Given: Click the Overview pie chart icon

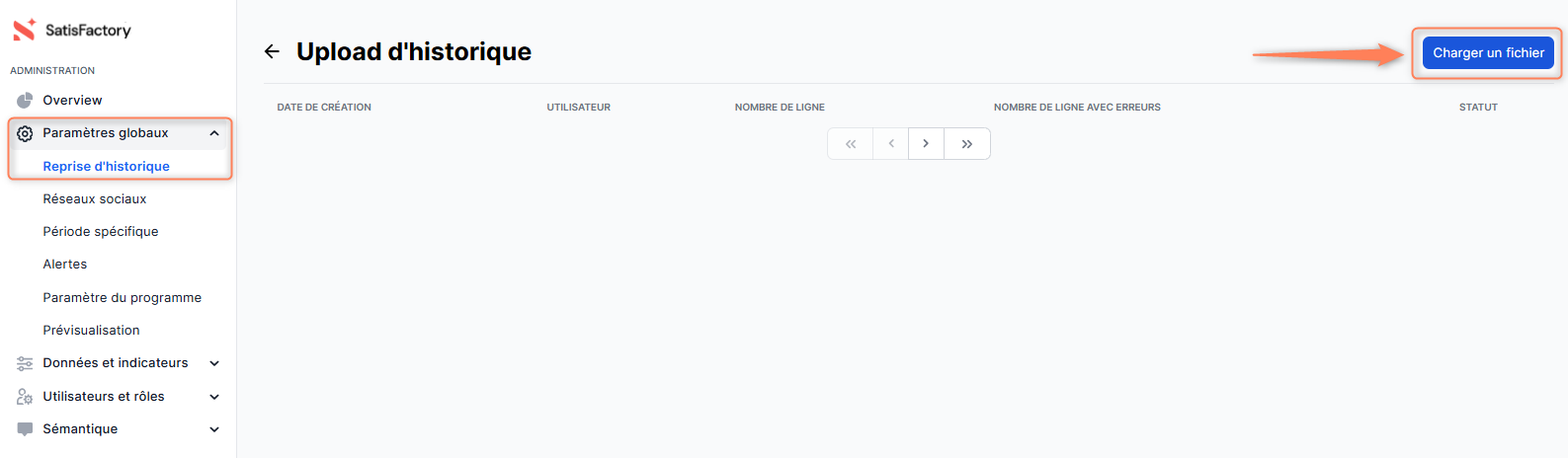Looking at the screenshot, I should (x=25, y=101).
